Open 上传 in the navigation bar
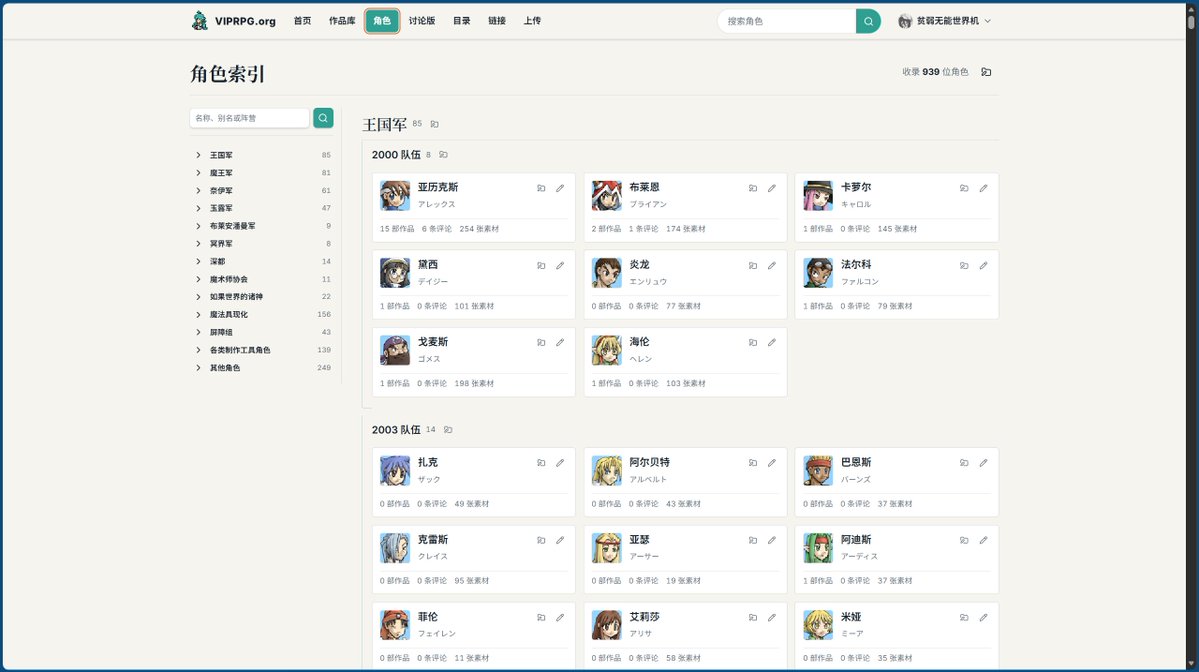Viewport: 1199px width, 672px height. 532,21
